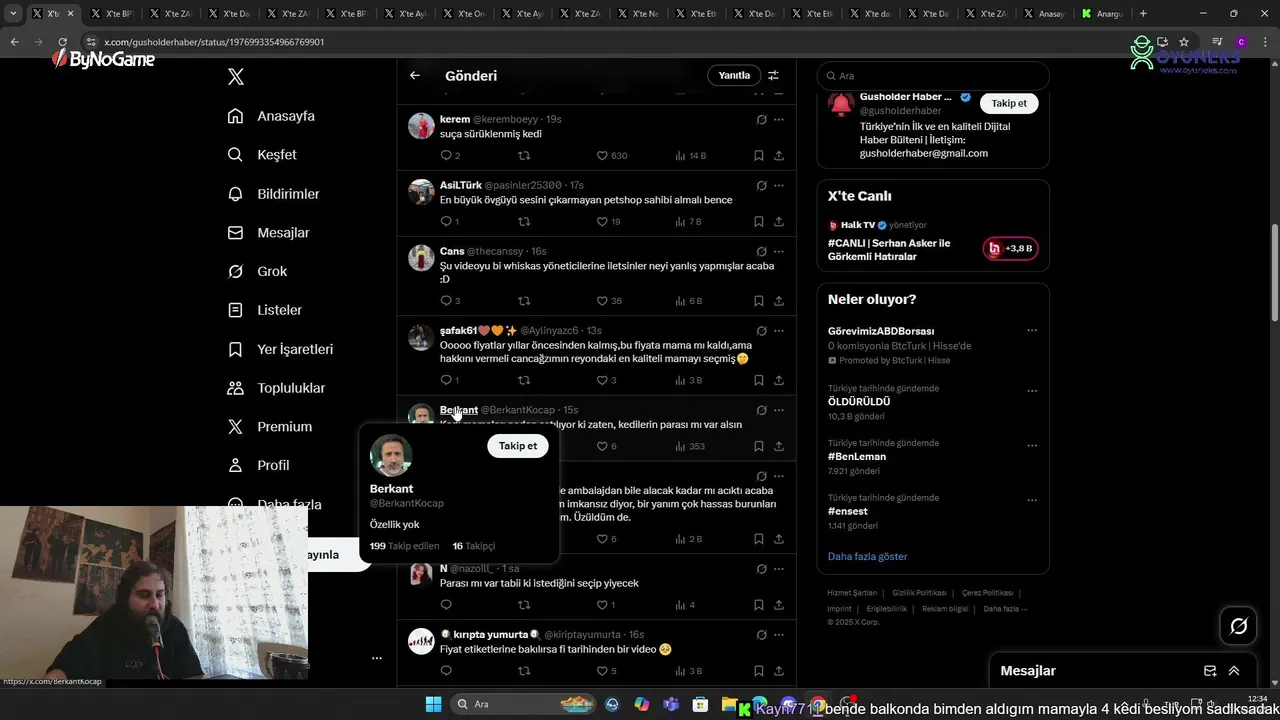Open more options on kırıpta yumurta's reply

[779, 634]
